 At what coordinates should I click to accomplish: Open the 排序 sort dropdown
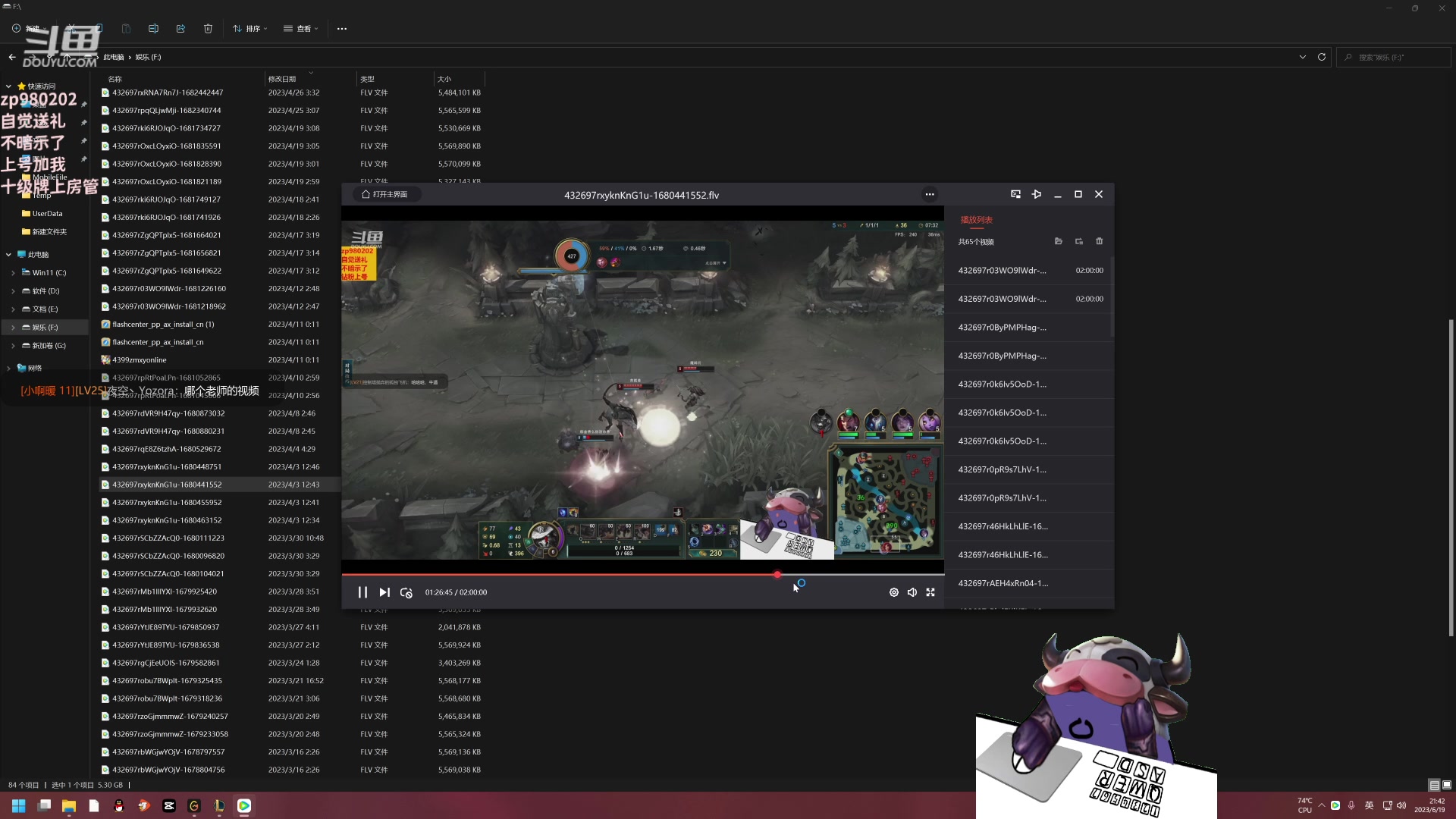[250, 29]
